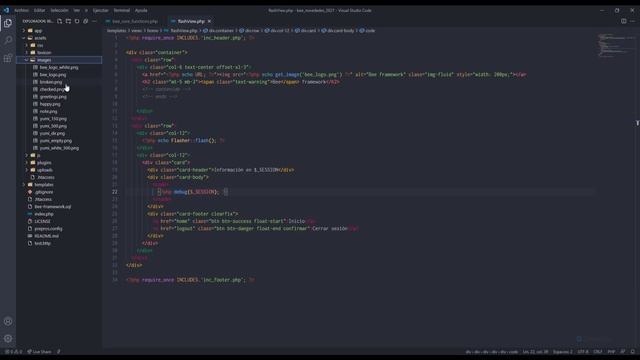640x360 pixels.
Task: Open the Terminal menu
Action: (122, 10)
